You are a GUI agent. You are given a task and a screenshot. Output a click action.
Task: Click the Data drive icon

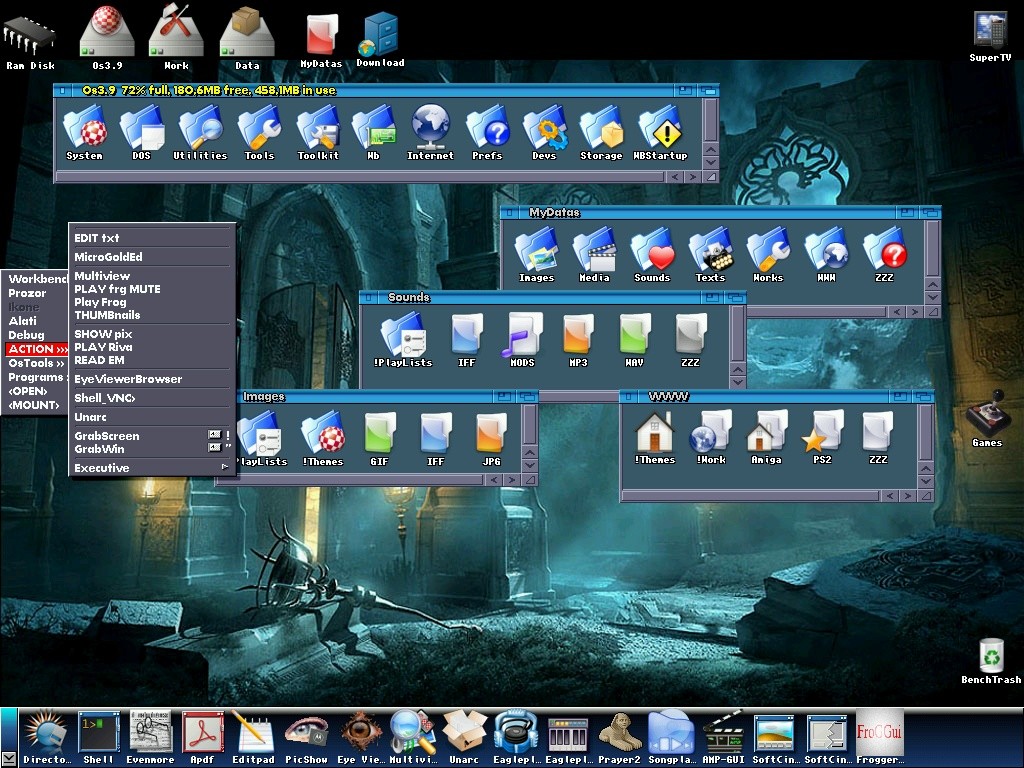coord(247,38)
